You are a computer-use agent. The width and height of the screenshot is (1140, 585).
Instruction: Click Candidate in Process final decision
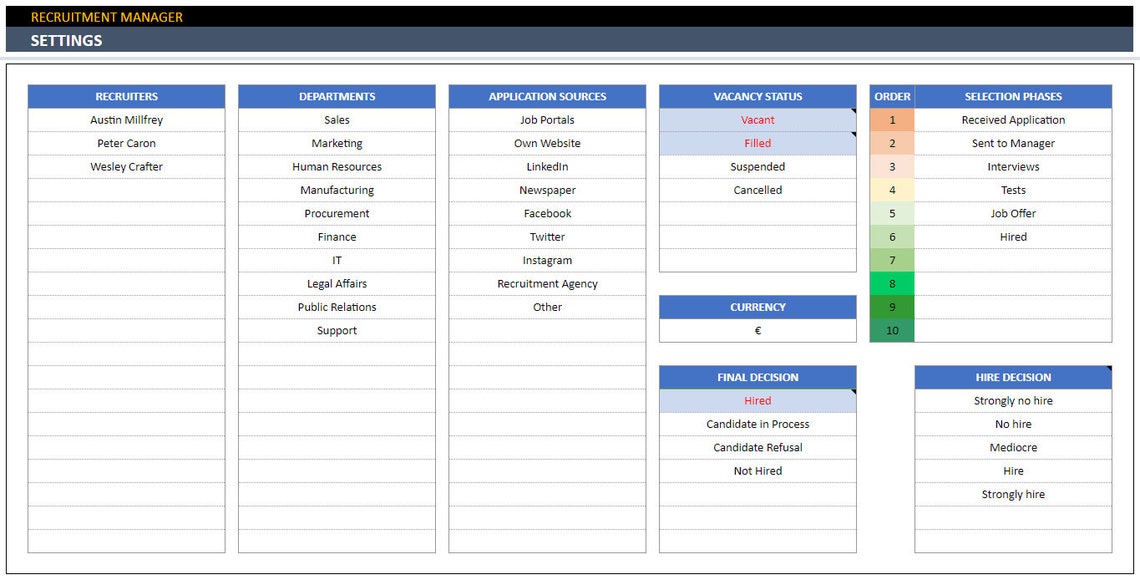pos(758,424)
